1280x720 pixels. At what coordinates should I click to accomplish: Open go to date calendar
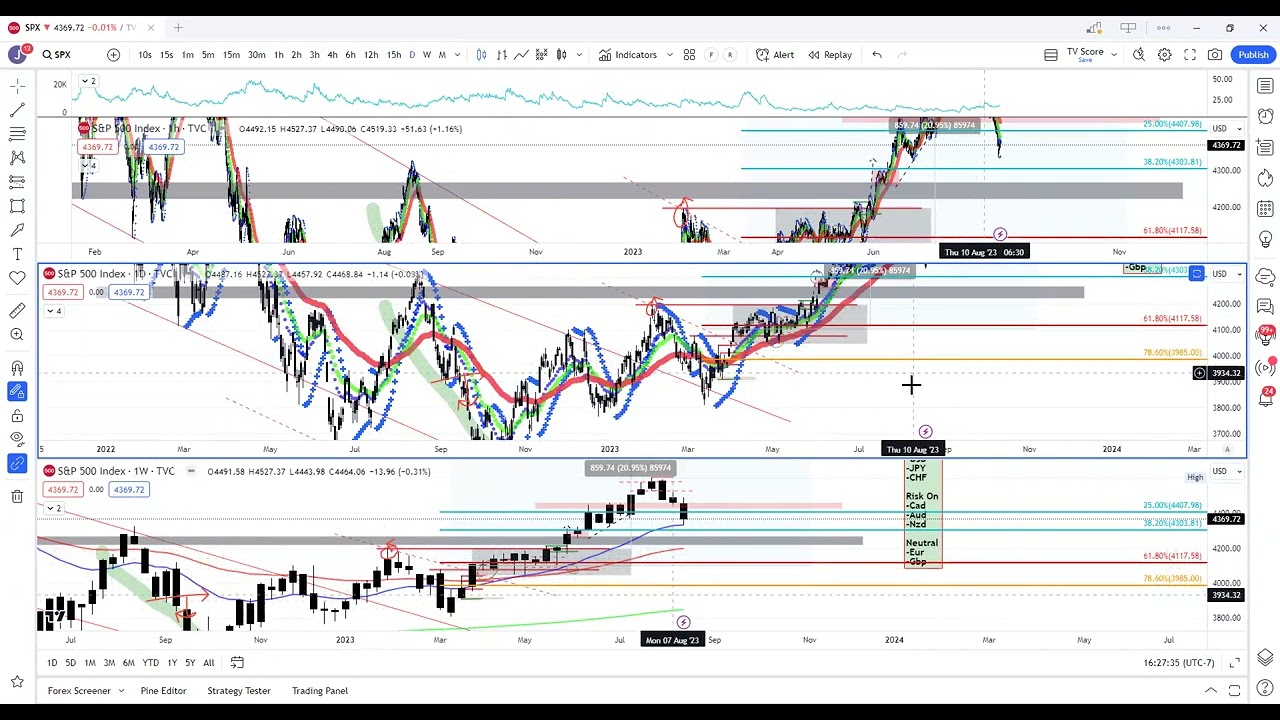pos(237,663)
